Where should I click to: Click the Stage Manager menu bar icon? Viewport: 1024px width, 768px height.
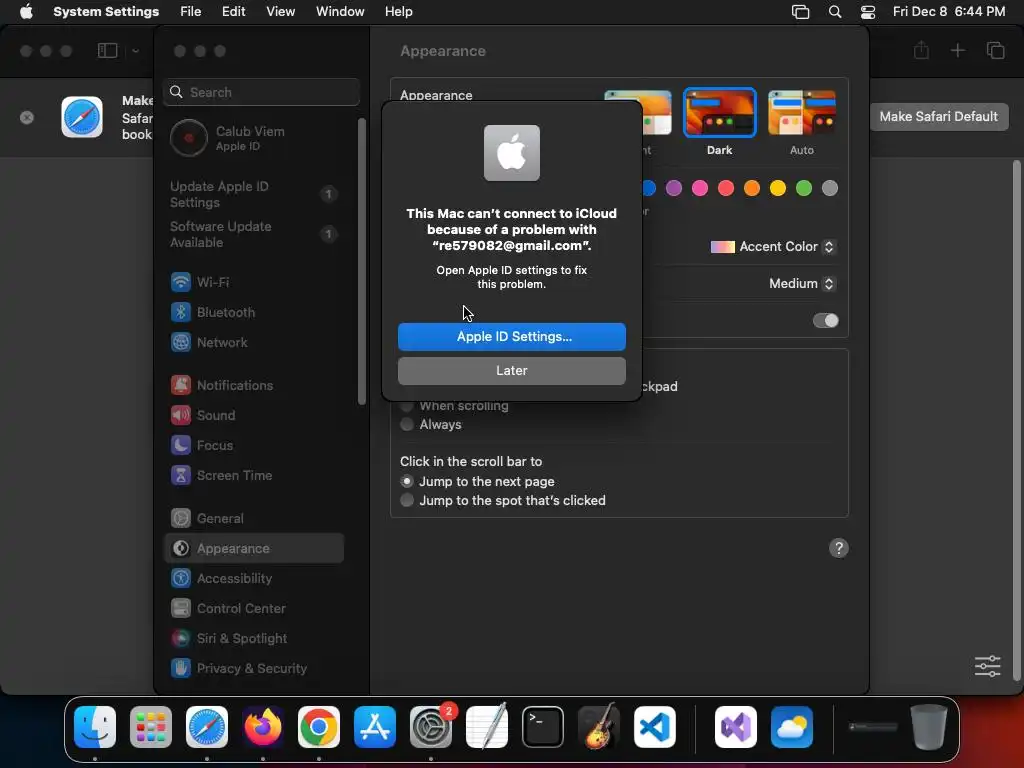(x=801, y=11)
